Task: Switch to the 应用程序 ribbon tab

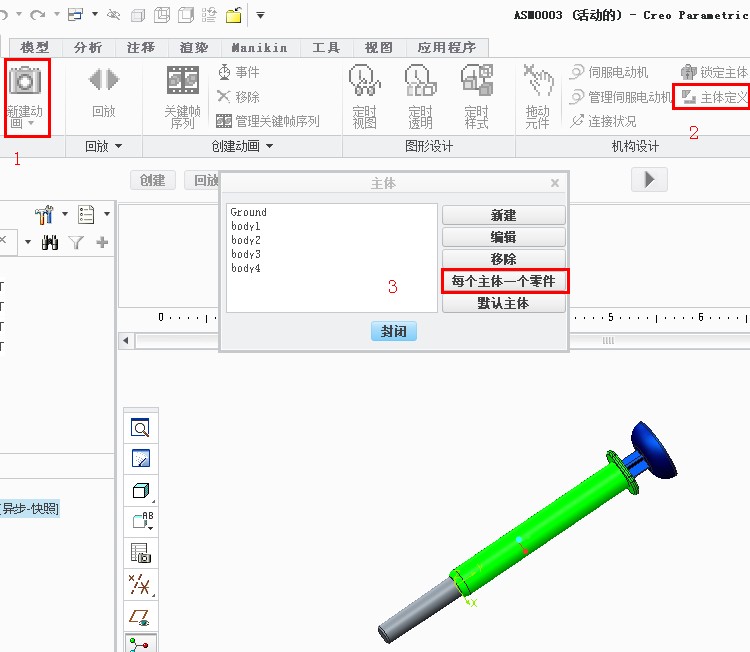Action: (x=447, y=48)
